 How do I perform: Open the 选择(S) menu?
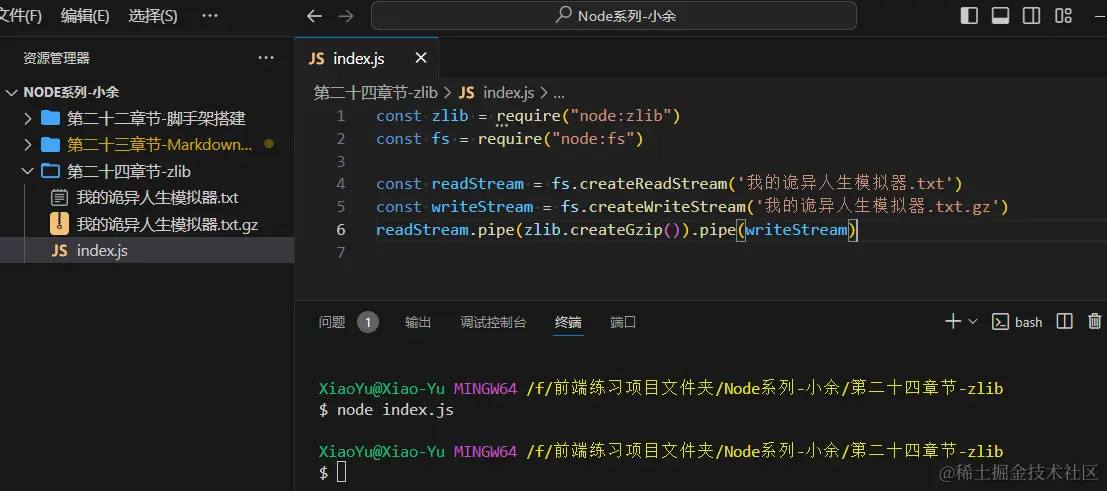[152, 16]
